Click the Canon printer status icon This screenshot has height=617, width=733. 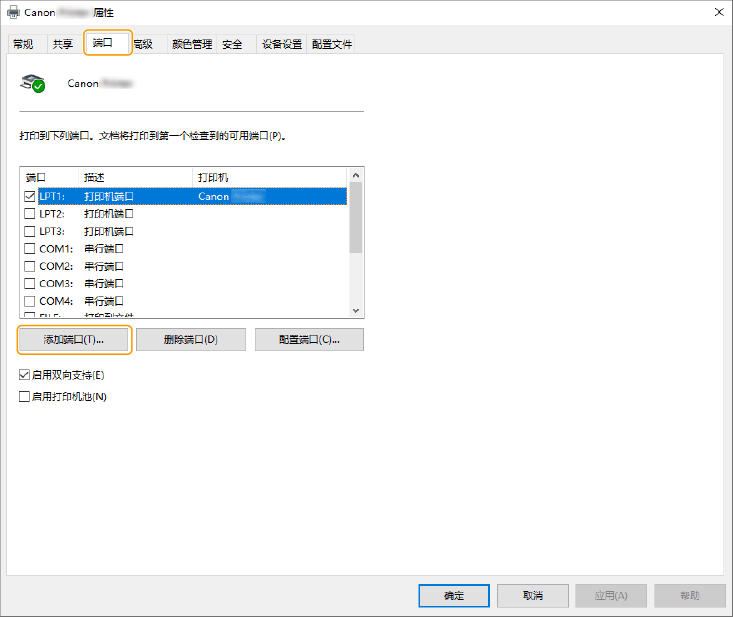coord(33,84)
